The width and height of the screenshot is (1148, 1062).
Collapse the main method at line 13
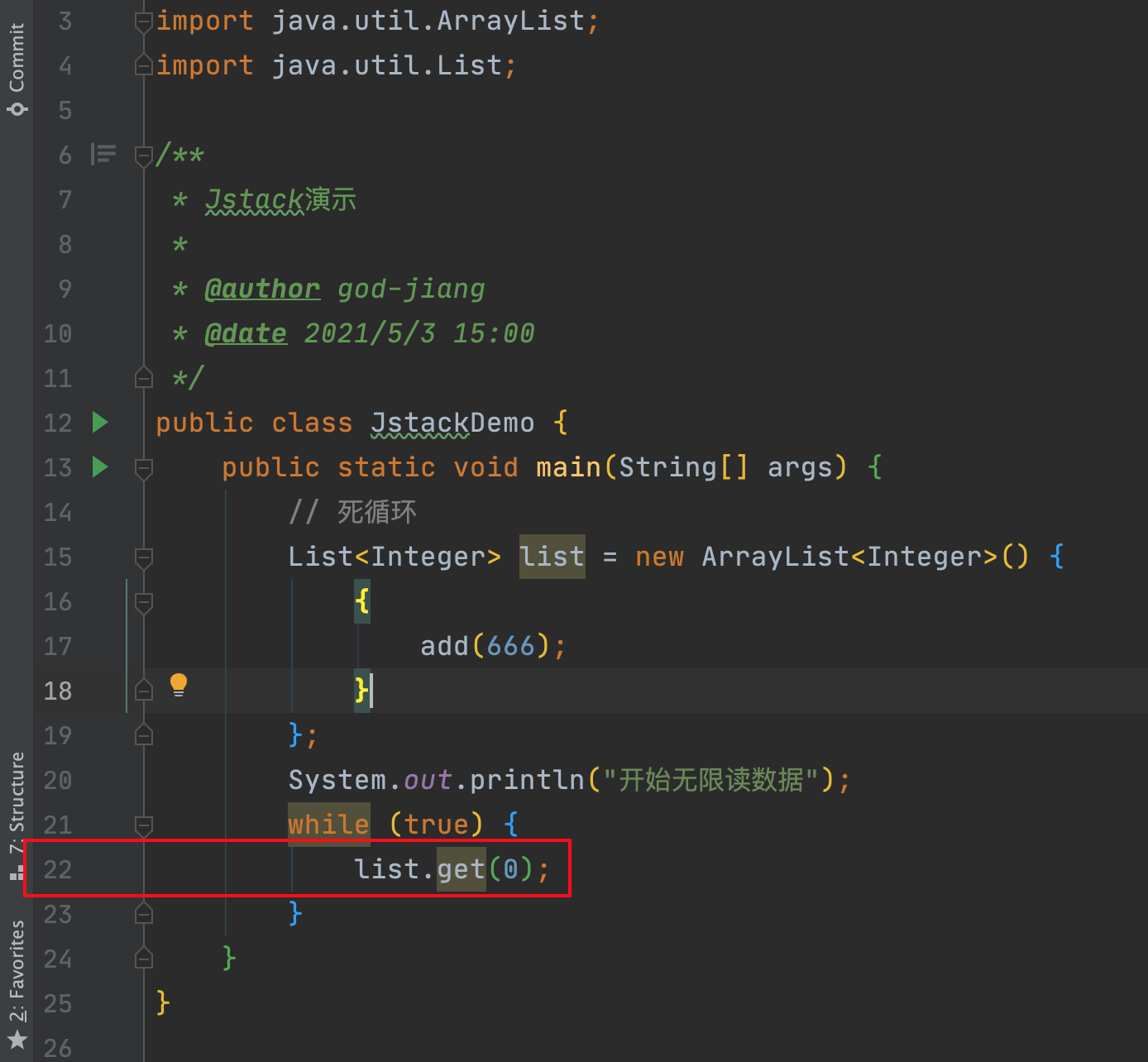coord(144,468)
